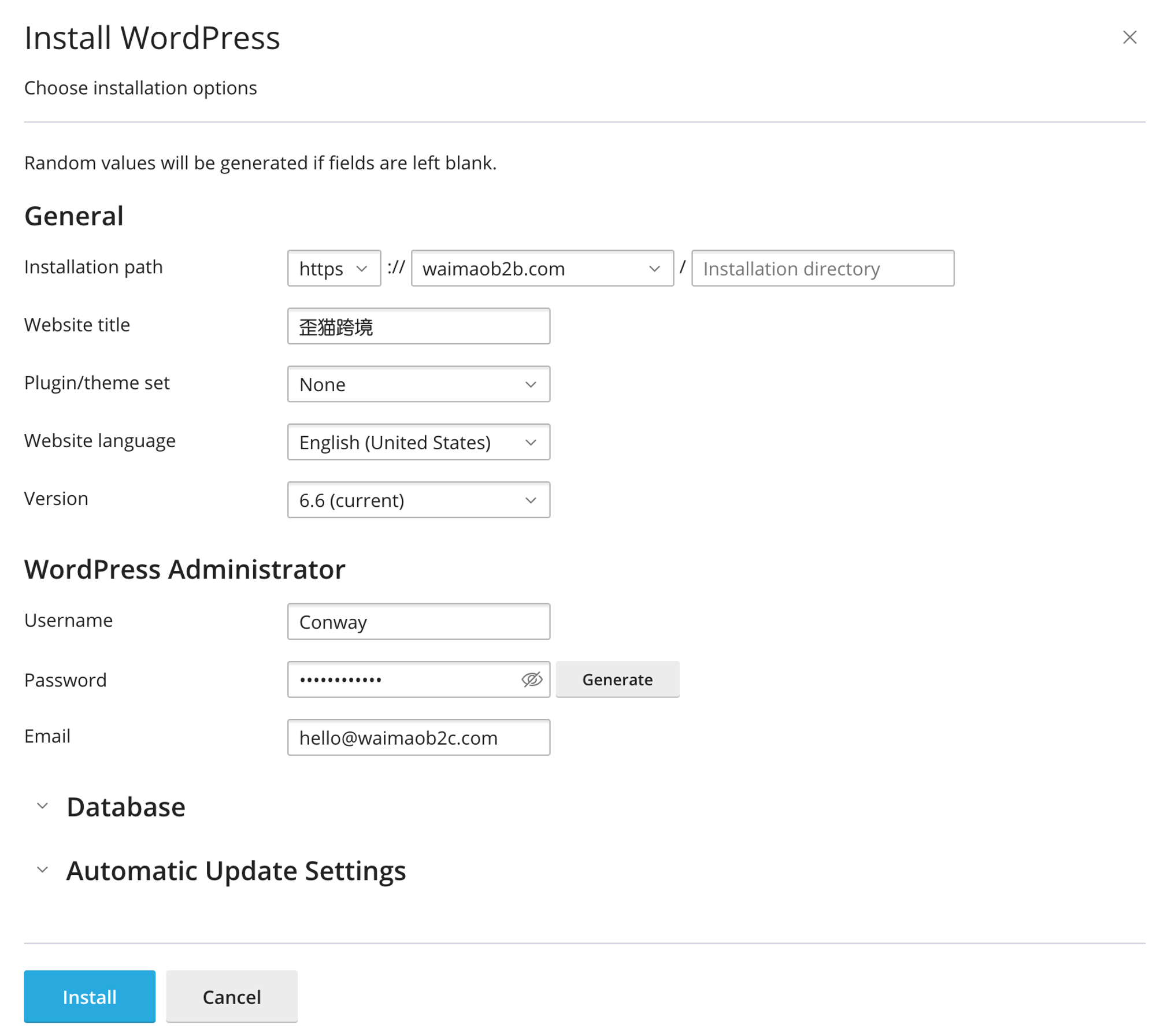Viewport: 1156px width, 1036px height.
Task: Select English (United States) language option
Action: pyautogui.click(x=418, y=442)
